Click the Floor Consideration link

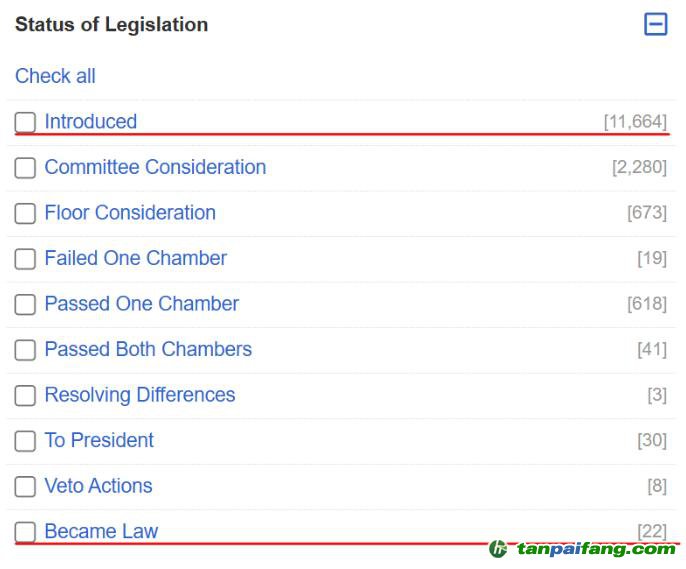click(x=130, y=213)
